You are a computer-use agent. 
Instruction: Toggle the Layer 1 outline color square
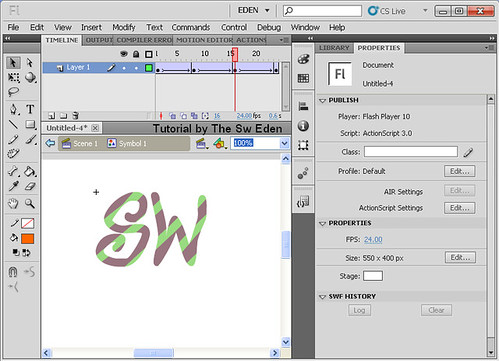click(149, 68)
